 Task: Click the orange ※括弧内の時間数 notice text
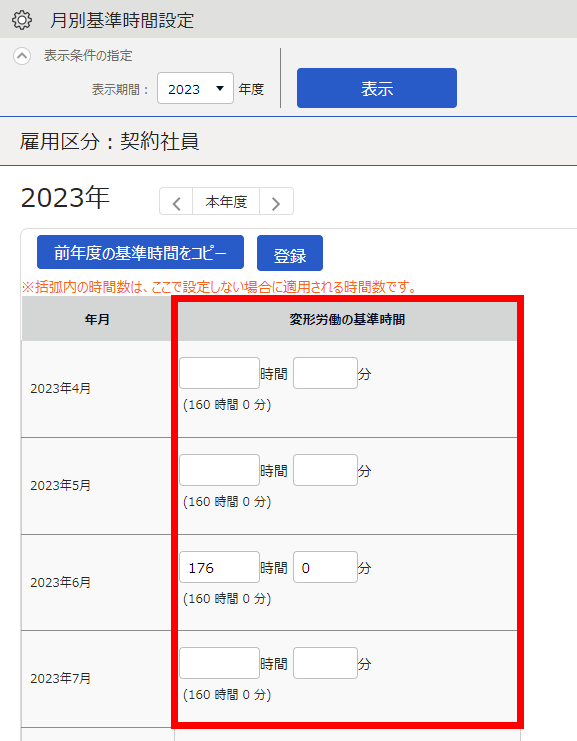coord(220,287)
